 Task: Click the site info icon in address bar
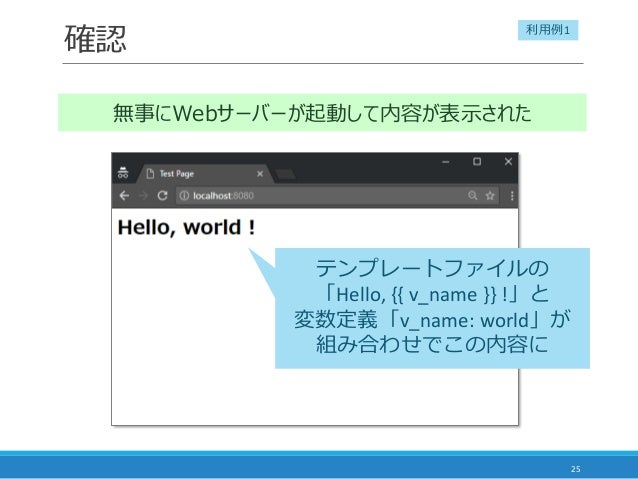(x=184, y=196)
